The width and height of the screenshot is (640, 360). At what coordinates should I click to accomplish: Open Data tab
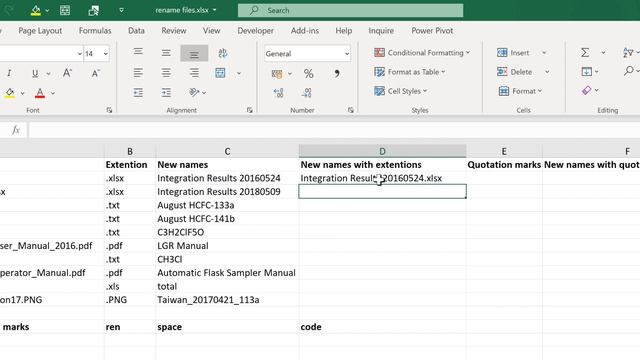pos(136,31)
